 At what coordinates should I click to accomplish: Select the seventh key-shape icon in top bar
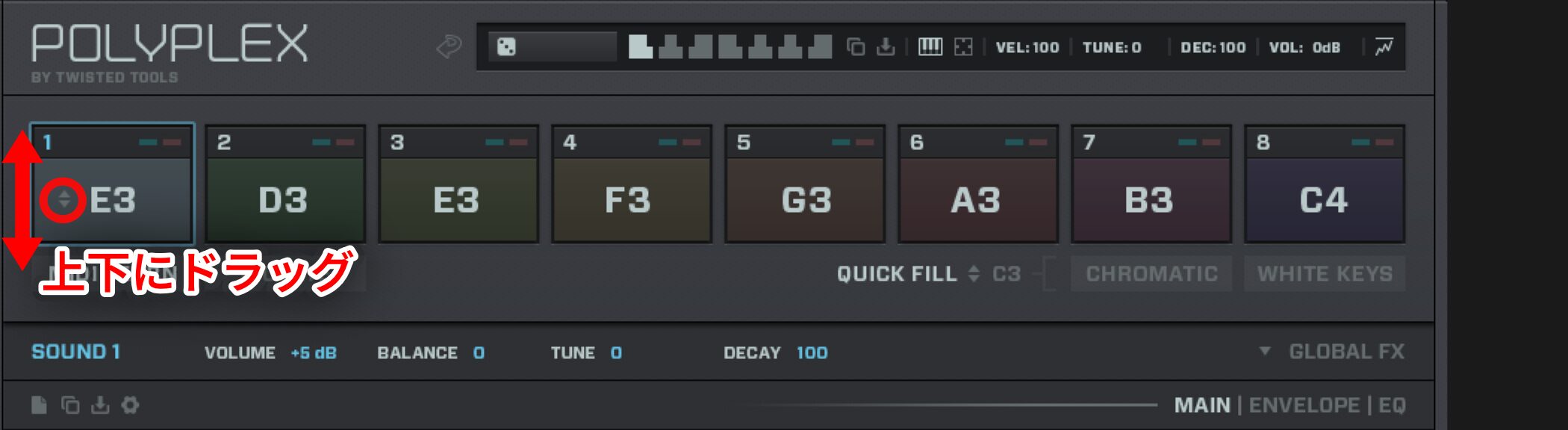click(820, 47)
